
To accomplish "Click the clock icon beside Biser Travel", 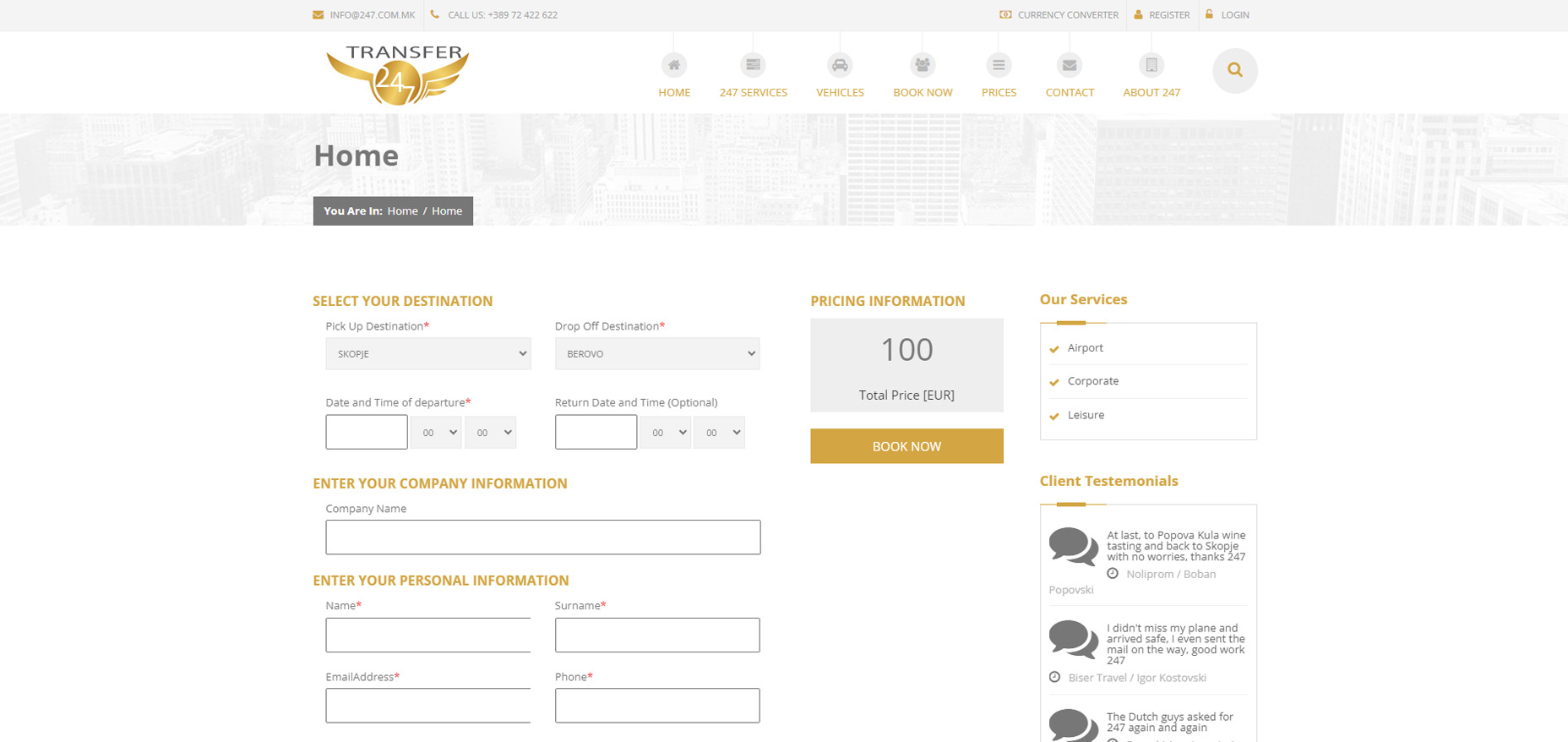I will click(x=1054, y=677).
